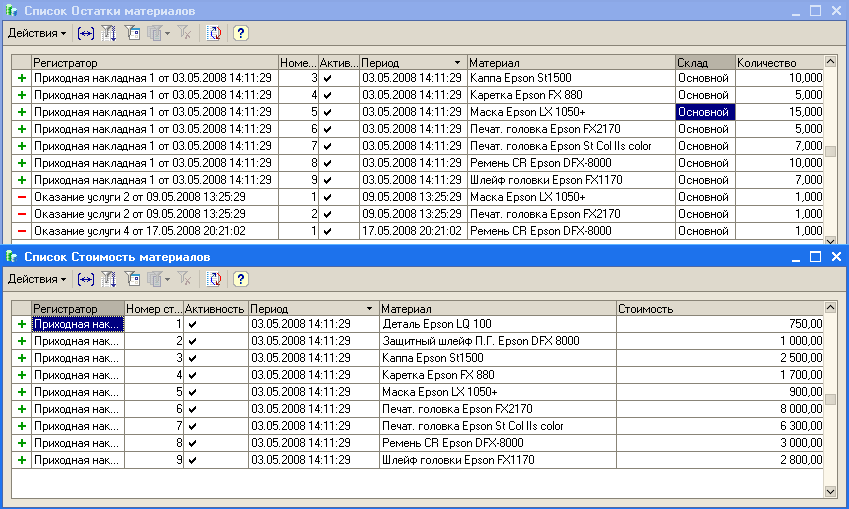Toggle activity mark in cost row 750,00
Image resolution: width=849 pixels, height=509 pixels.
point(192,324)
